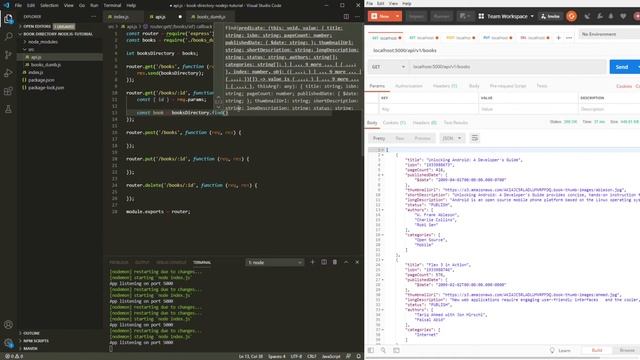640x360 pixels.
Task: Open the Testing flask icon in activity bar
Action: click(8, 109)
